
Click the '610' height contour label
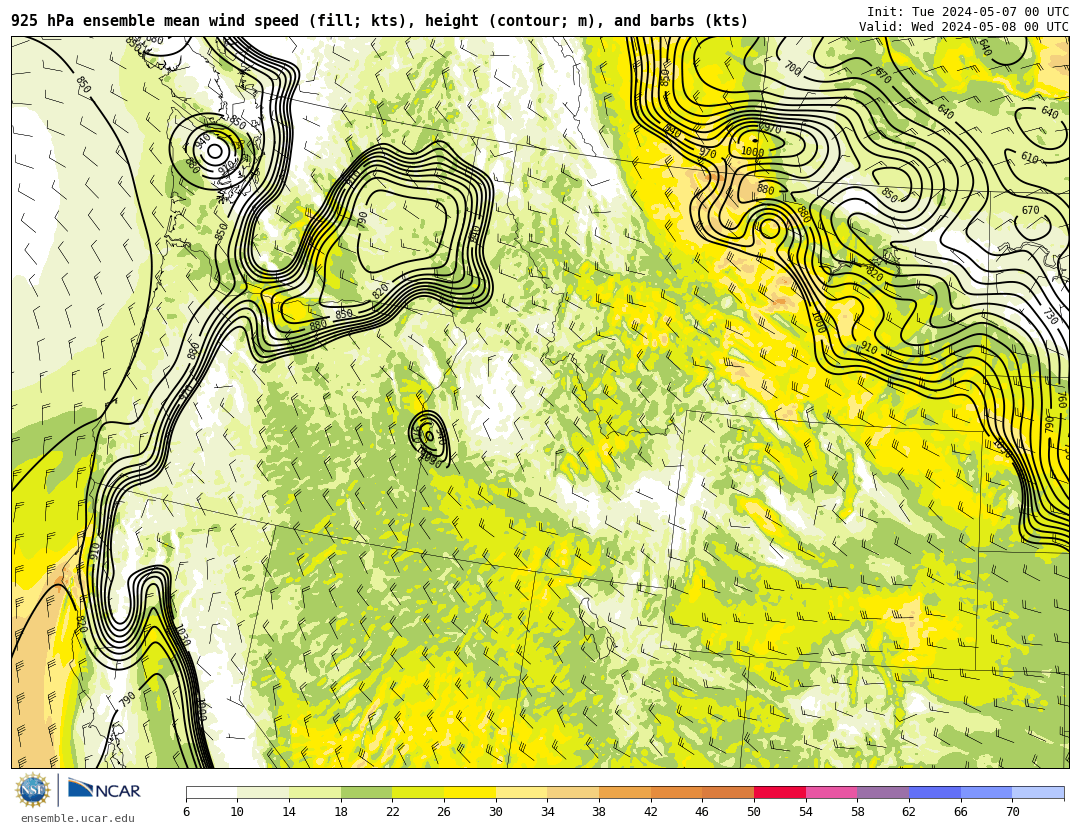(1029, 158)
